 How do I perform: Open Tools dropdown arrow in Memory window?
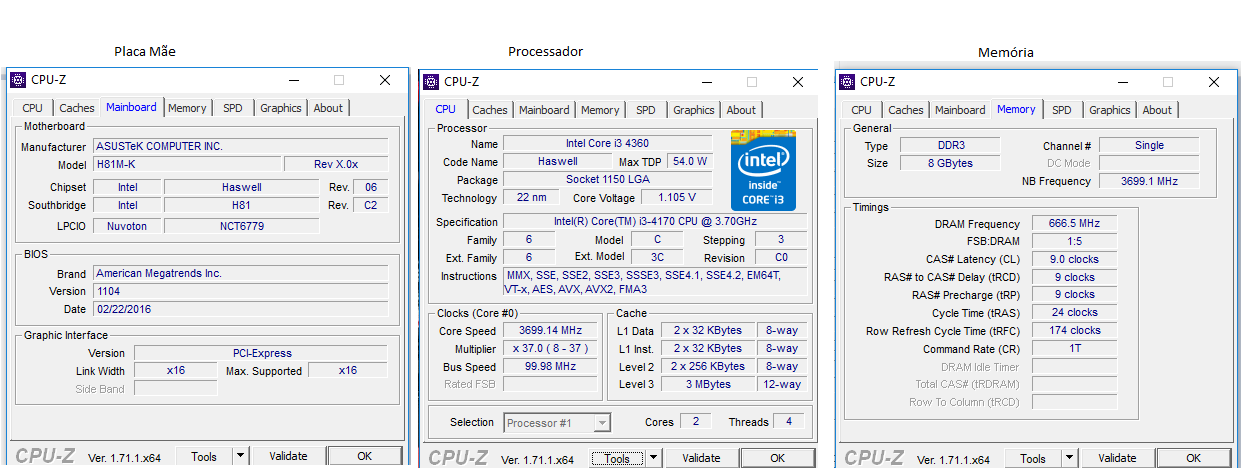pos(1069,458)
